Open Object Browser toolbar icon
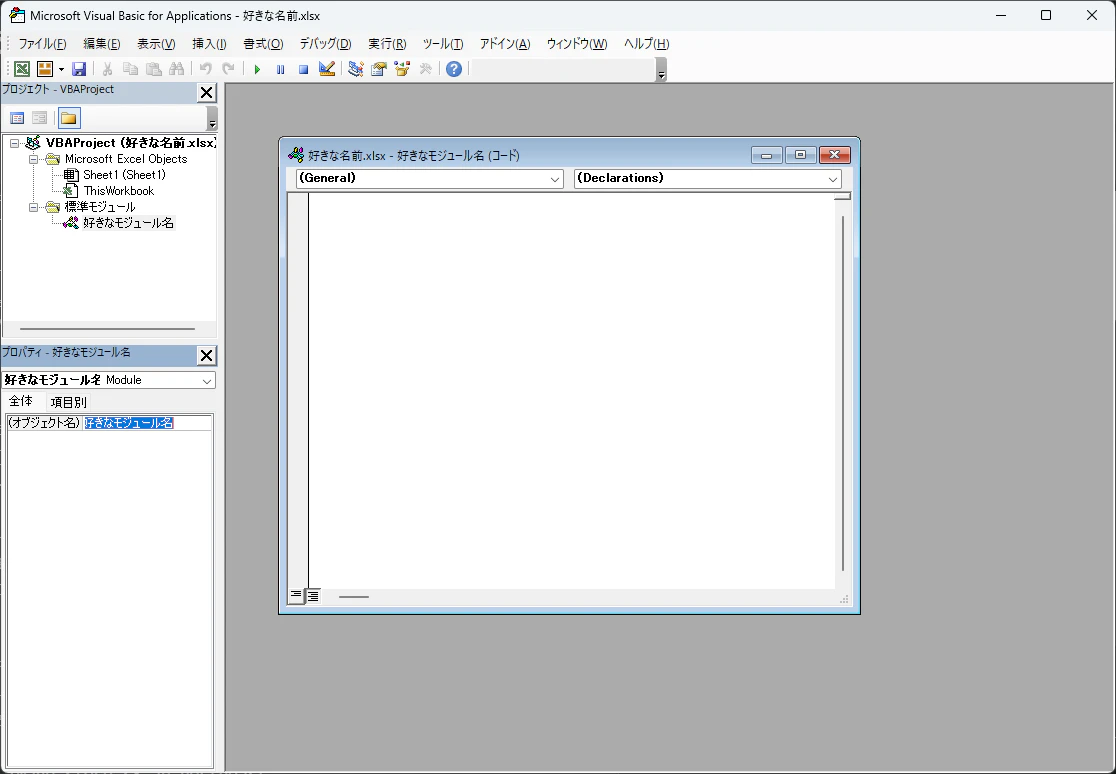 pos(402,69)
